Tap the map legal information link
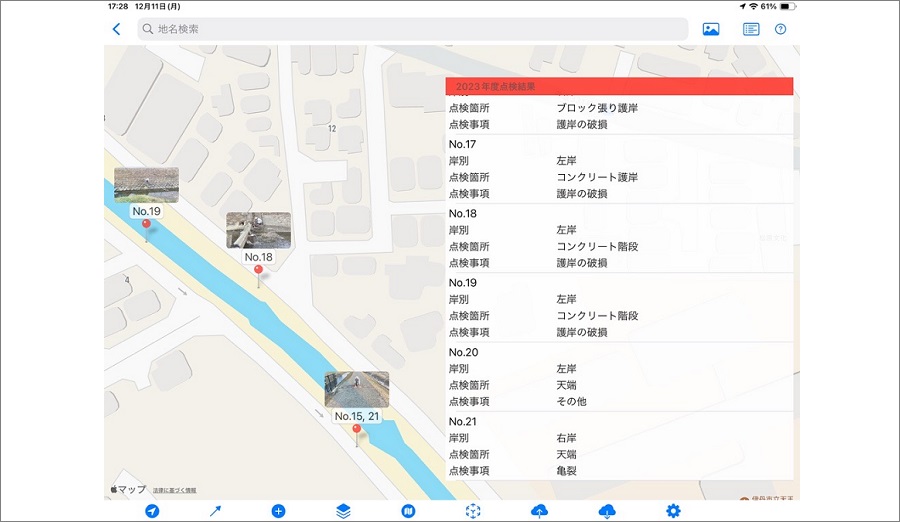This screenshot has height=522, width=900. tap(175, 490)
